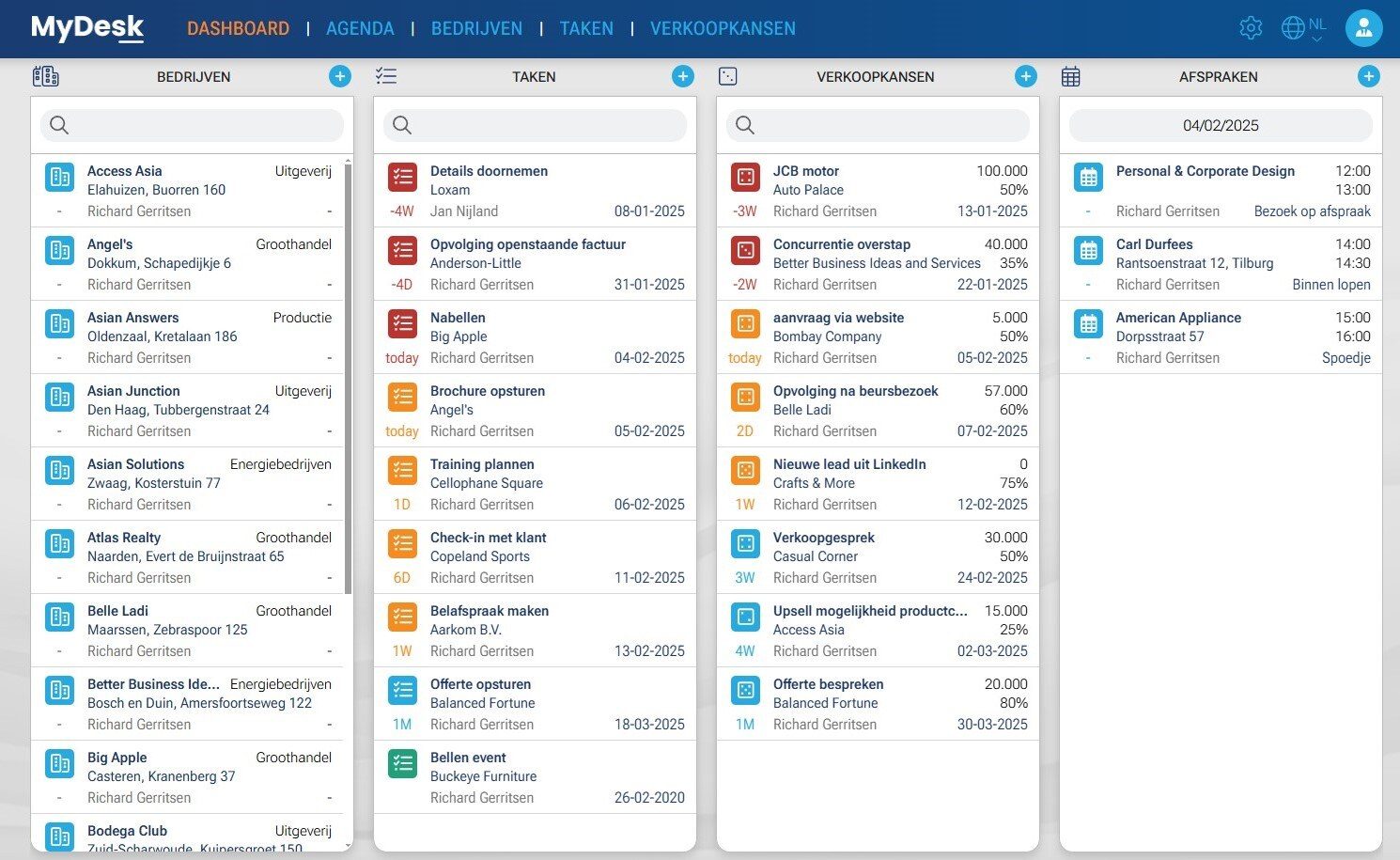The height and width of the screenshot is (860, 1400).
Task: Click the calendar icon beside Carl Durfees appointment
Action: [1088, 250]
